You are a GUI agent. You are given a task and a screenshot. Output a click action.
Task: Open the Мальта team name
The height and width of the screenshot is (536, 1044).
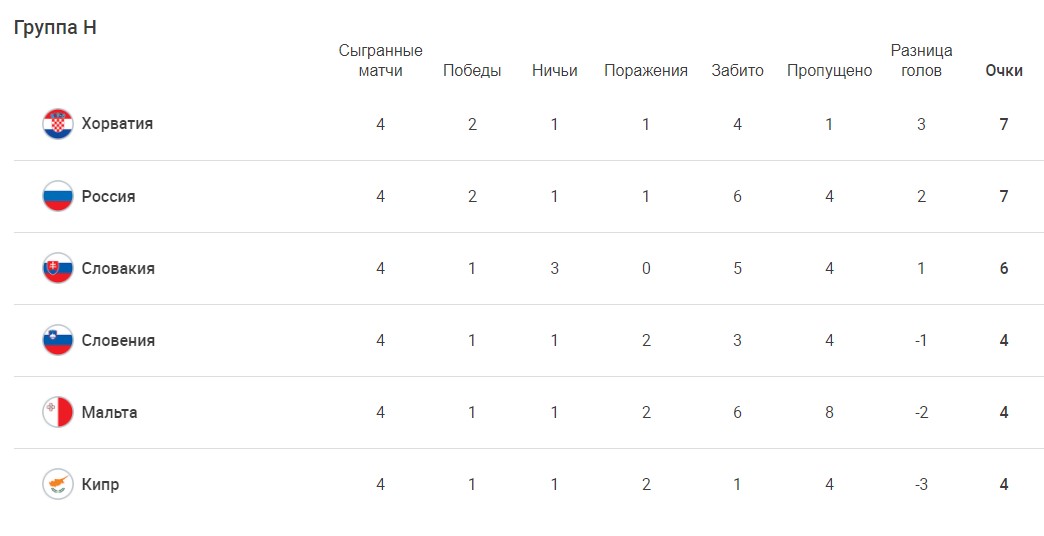tap(109, 412)
